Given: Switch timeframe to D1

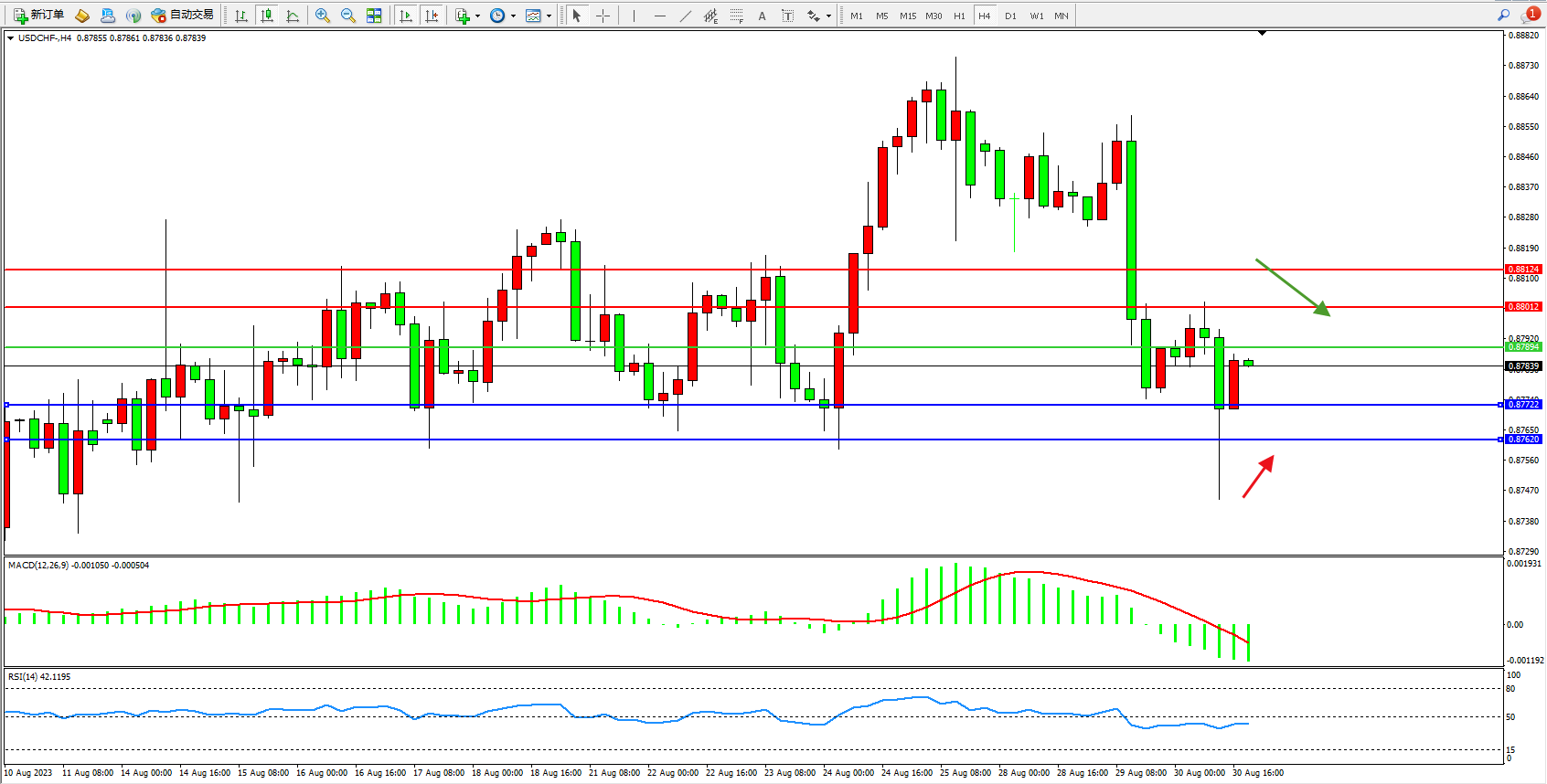Looking at the screenshot, I should pos(1010,16).
